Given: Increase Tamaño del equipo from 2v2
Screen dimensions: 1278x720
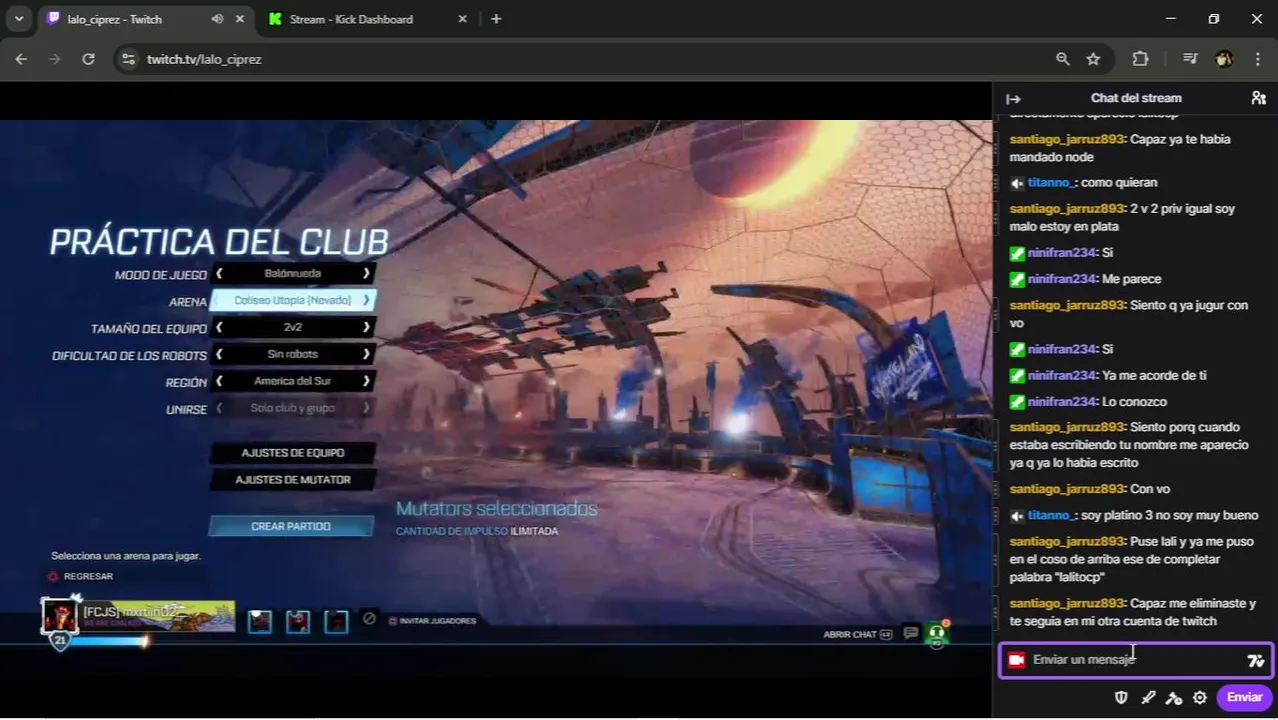Looking at the screenshot, I should (x=366, y=327).
